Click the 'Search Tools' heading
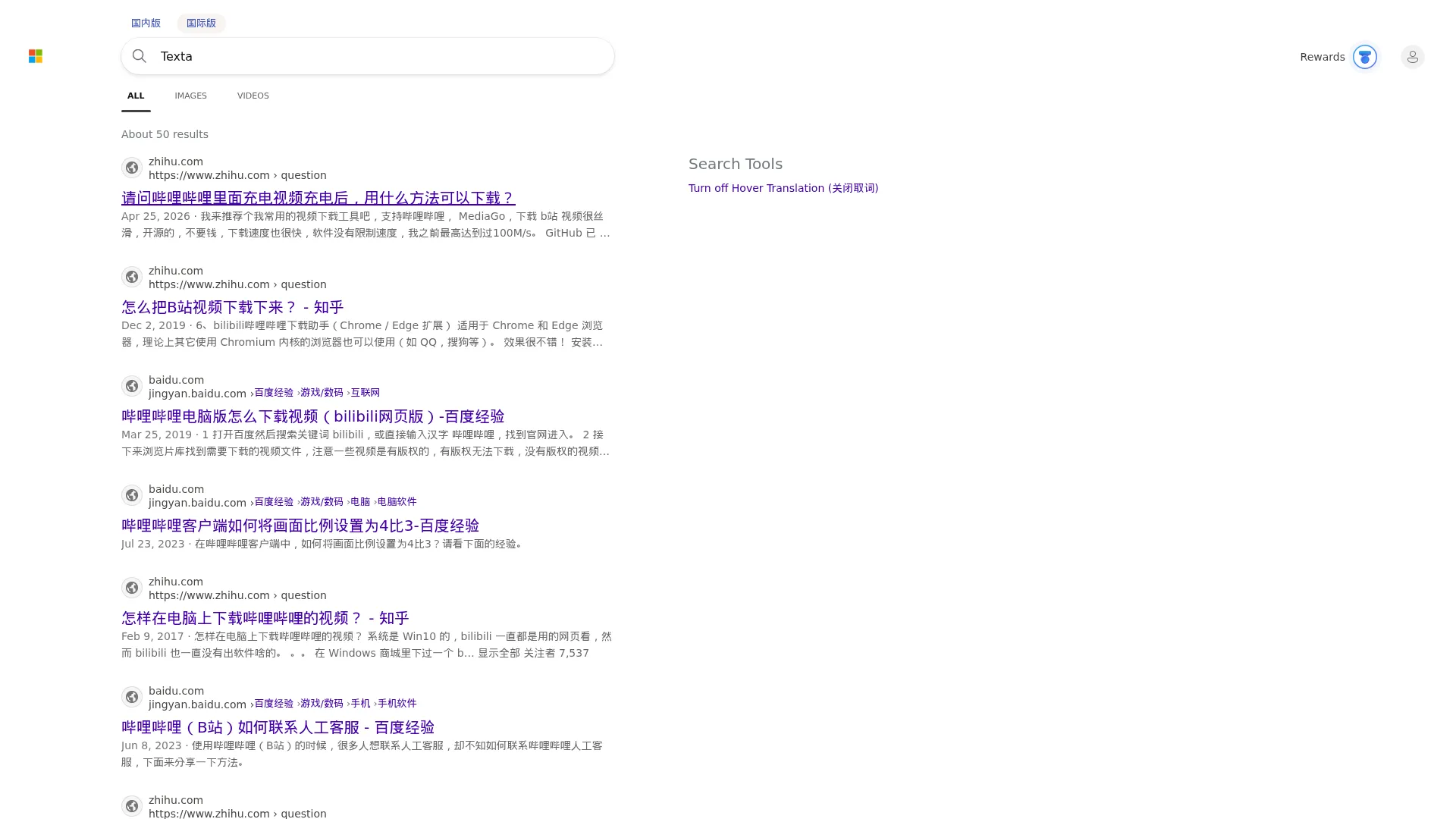This screenshot has width=1456, height=819. click(736, 164)
